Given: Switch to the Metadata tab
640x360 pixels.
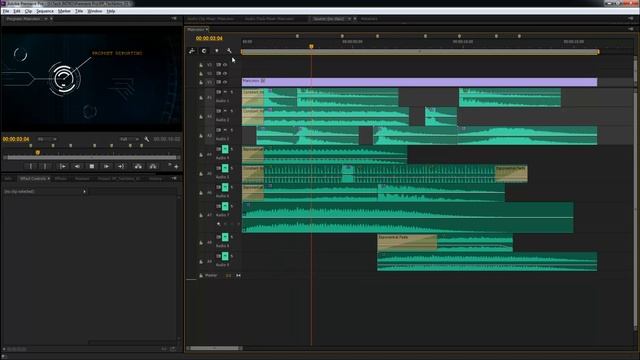Looking at the screenshot, I should [369, 19].
